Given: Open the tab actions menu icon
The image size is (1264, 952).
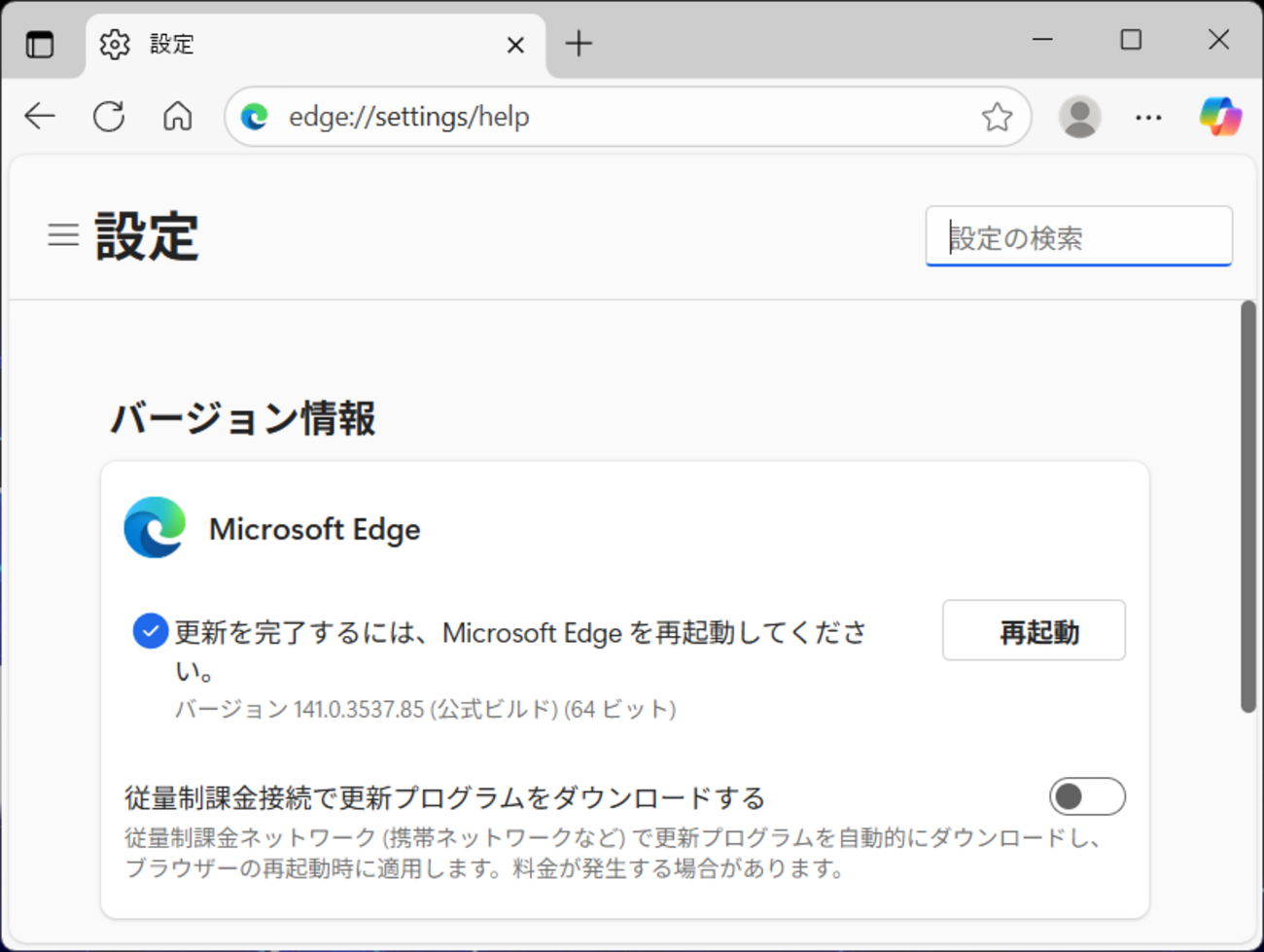Looking at the screenshot, I should click(x=40, y=44).
